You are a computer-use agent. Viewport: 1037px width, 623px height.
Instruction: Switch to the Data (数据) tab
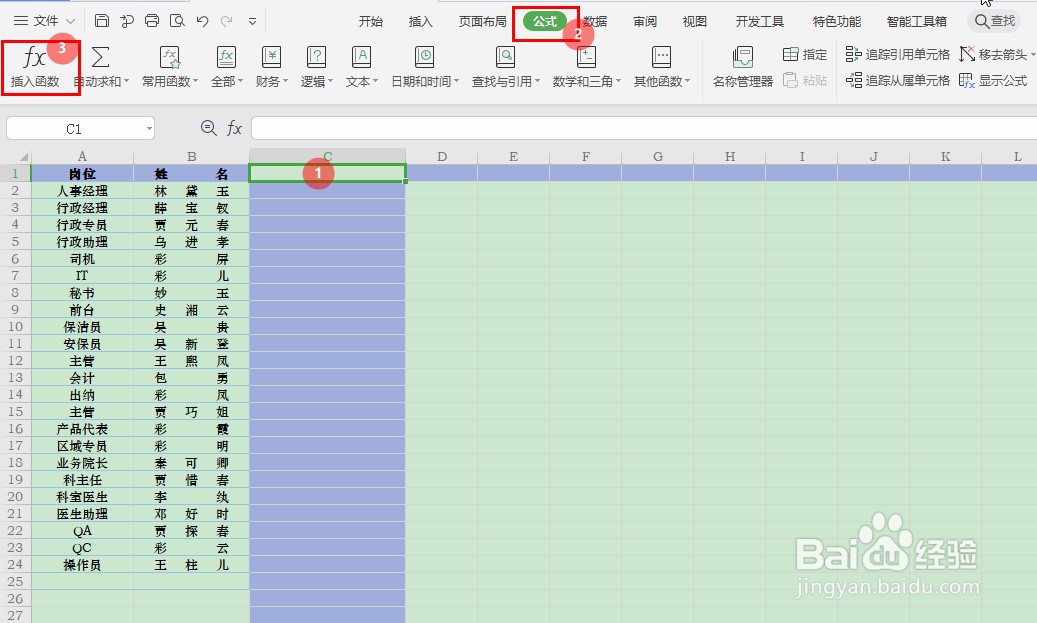tap(595, 21)
